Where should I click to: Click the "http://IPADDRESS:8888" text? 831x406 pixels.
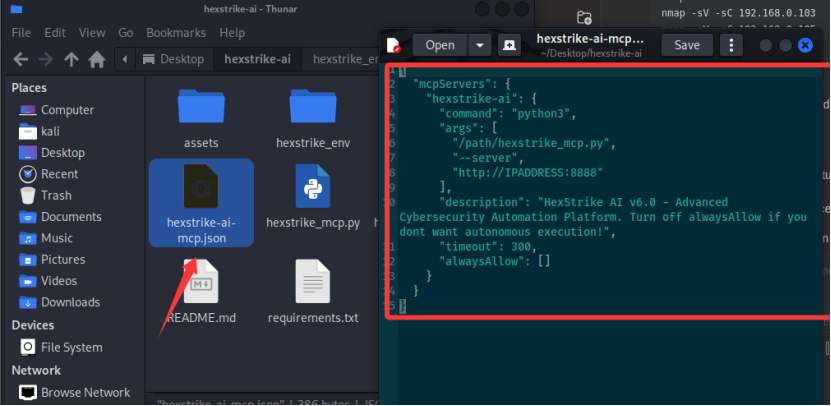coord(527,173)
